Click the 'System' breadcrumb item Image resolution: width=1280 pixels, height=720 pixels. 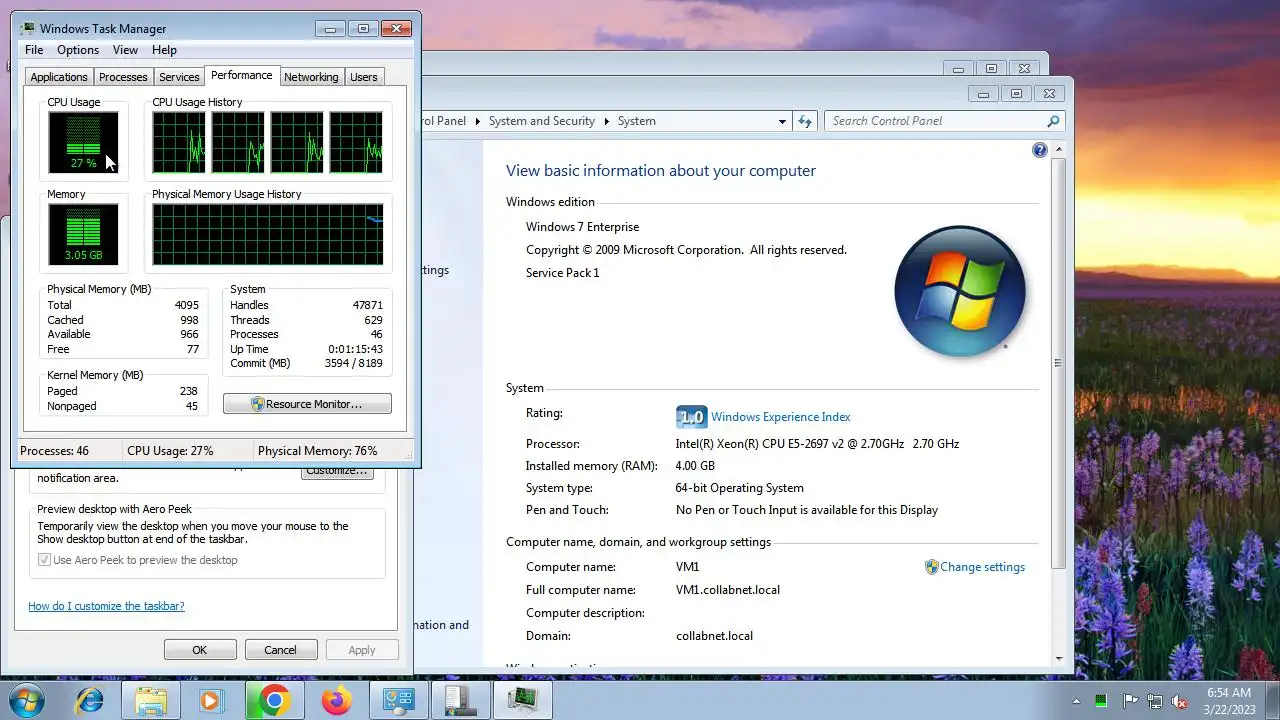click(x=637, y=121)
